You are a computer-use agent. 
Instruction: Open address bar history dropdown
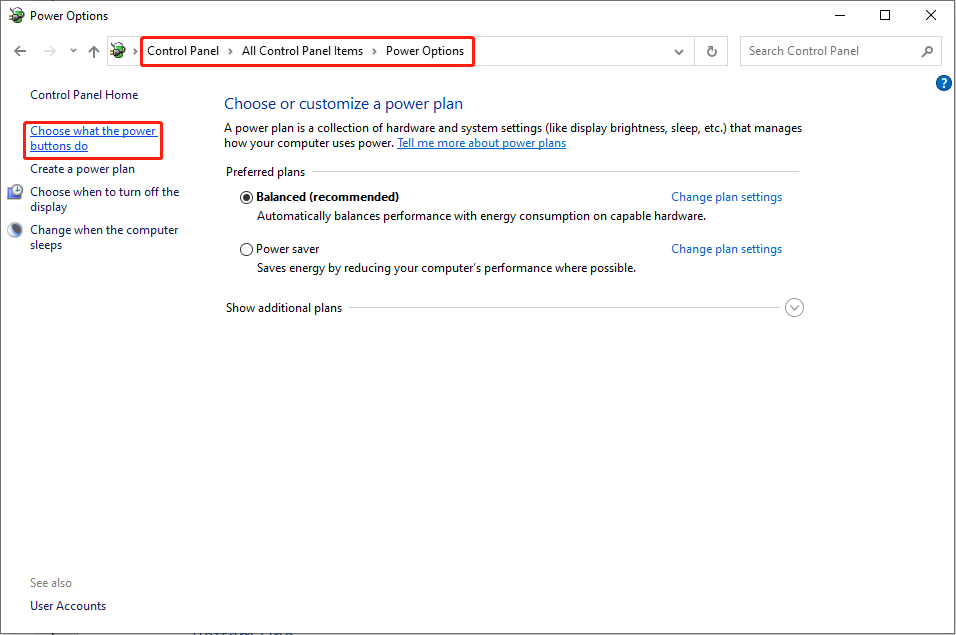(x=679, y=52)
